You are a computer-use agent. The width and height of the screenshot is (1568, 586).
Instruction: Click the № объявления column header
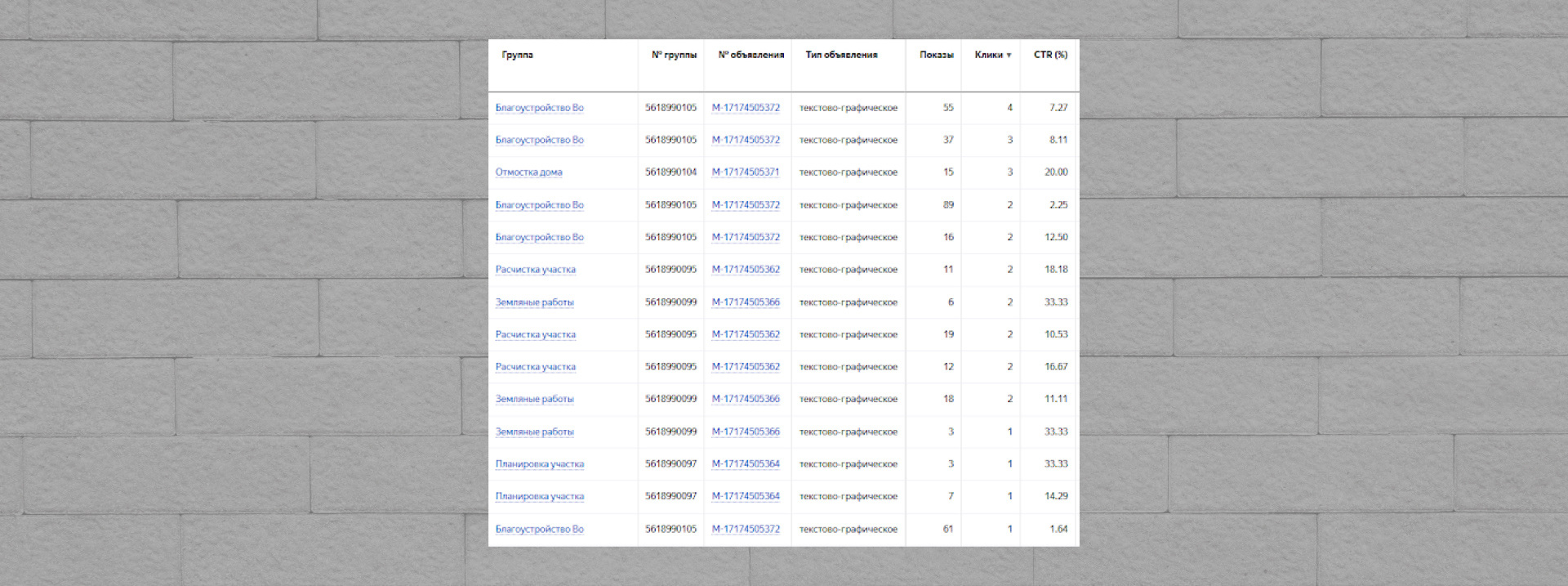point(751,55)
